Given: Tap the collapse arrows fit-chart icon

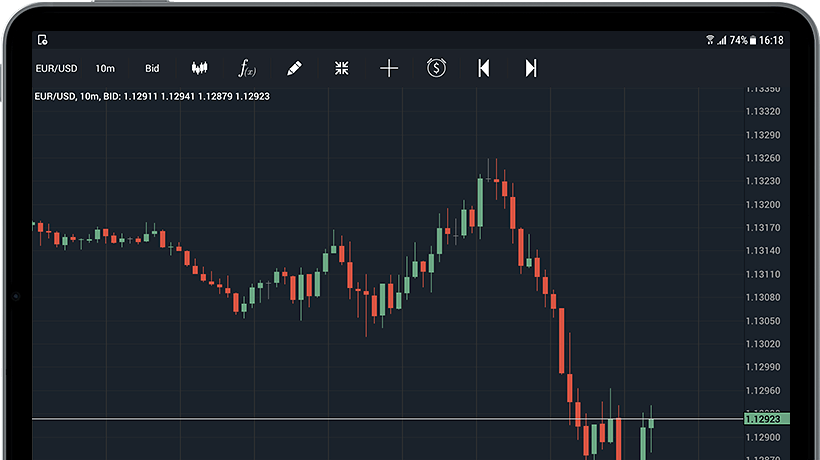Looking at the screenshot, I should pos(341,68).
